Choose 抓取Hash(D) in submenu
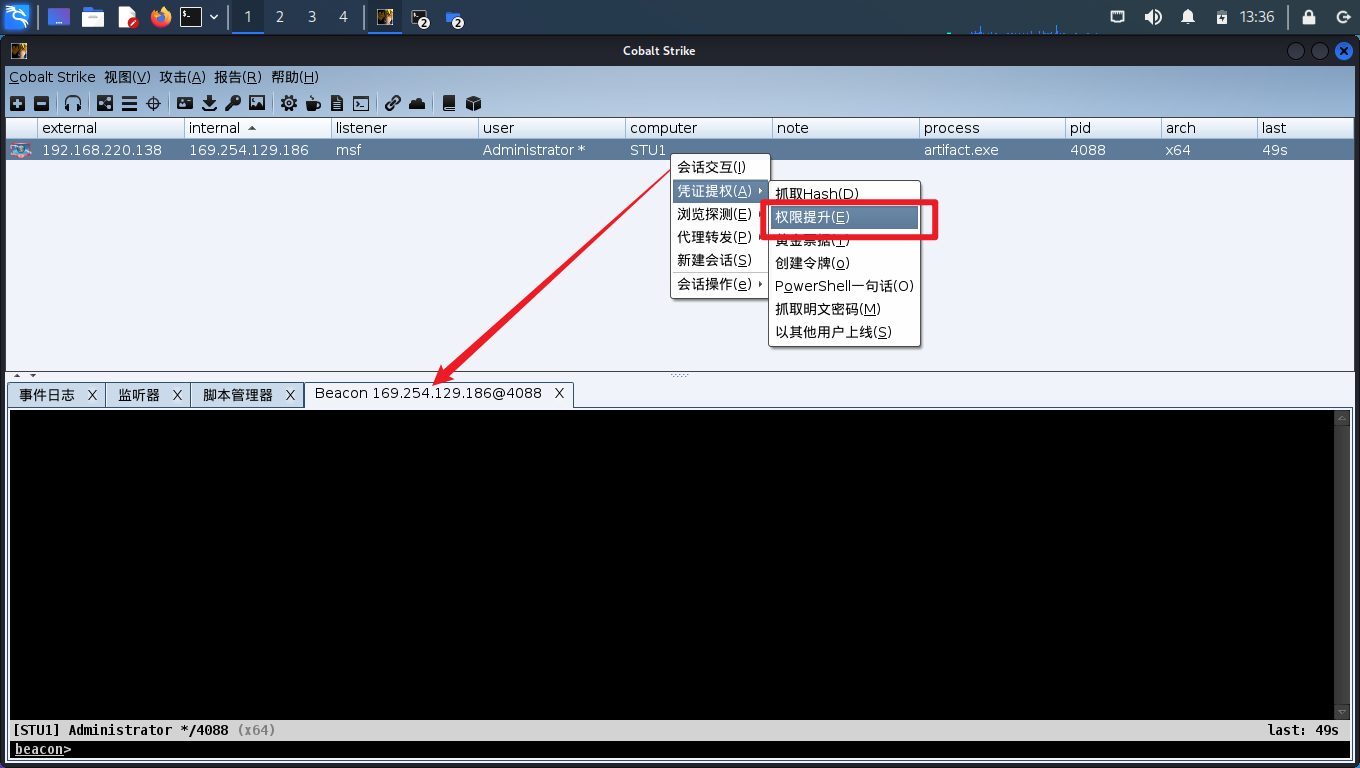 844,193
